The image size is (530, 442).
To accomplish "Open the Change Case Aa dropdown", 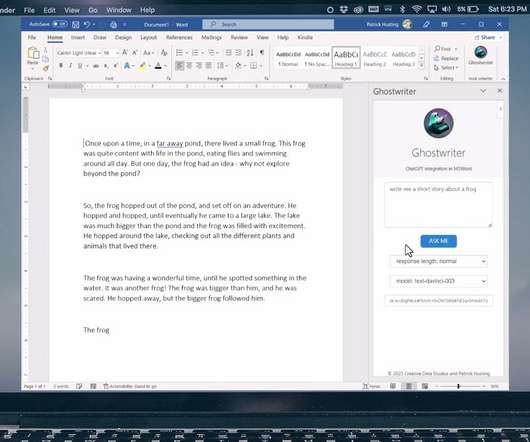I will pos(148,53).
